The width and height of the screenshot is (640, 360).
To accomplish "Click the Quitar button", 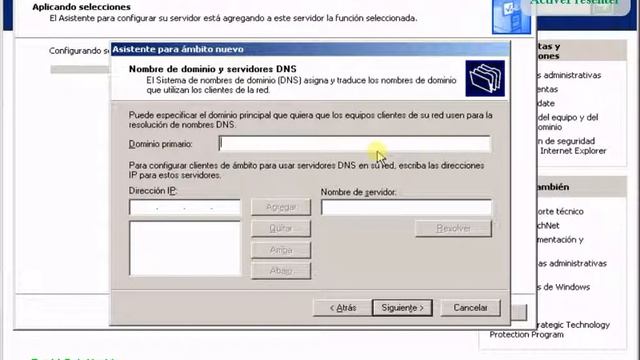I will [x=281, y=229].
